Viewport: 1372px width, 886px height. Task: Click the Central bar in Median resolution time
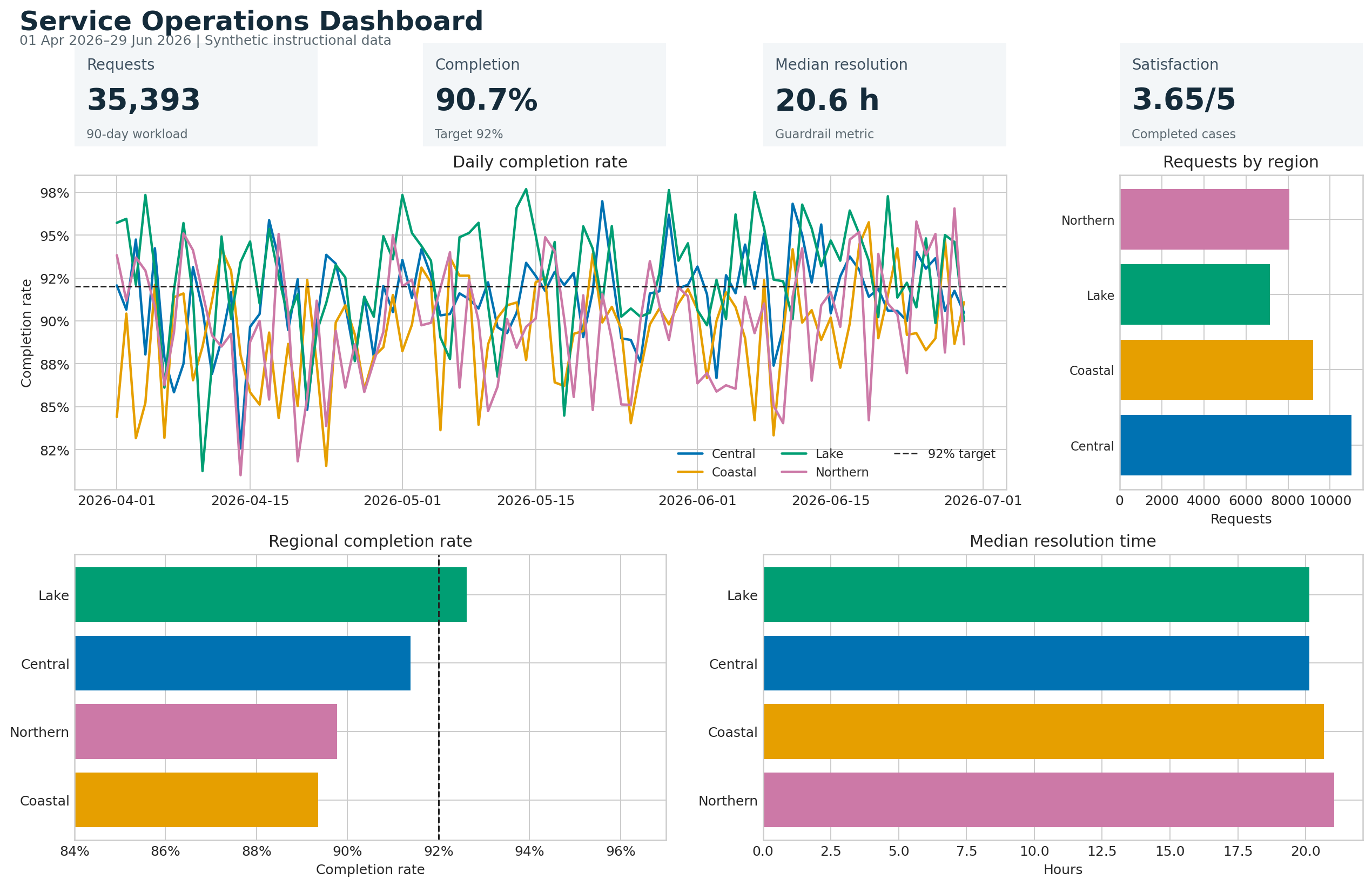pyautogui.click(x=1036, y=663)
